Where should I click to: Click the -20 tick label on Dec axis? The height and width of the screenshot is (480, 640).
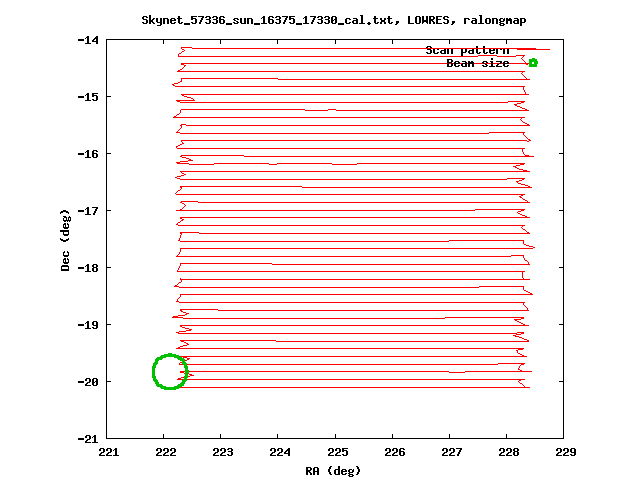pos(88,382)
